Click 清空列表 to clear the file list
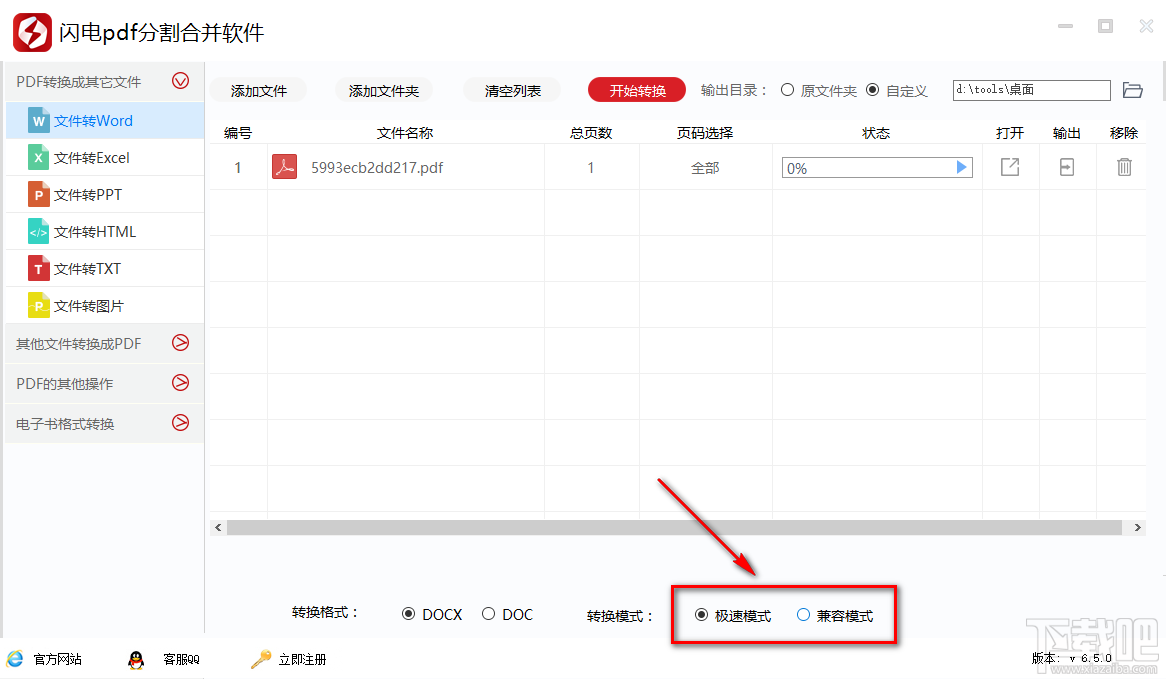Screen dimensions: 1166x679 click(510, 90)
